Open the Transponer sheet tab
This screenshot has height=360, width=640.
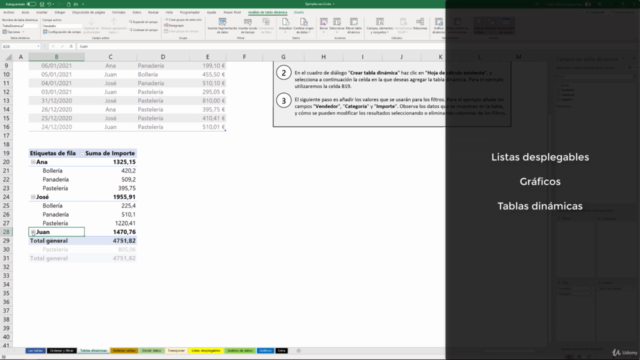click(176, 351)
